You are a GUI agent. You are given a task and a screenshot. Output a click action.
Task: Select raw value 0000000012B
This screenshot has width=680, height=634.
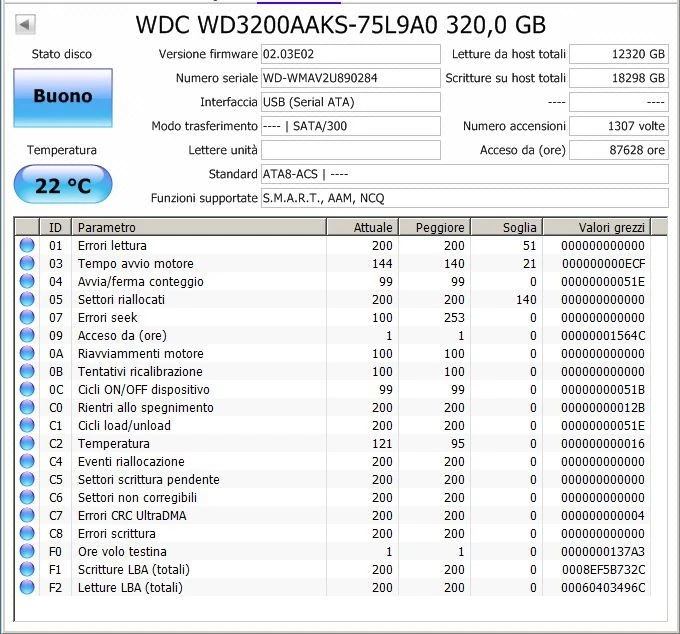603,407
